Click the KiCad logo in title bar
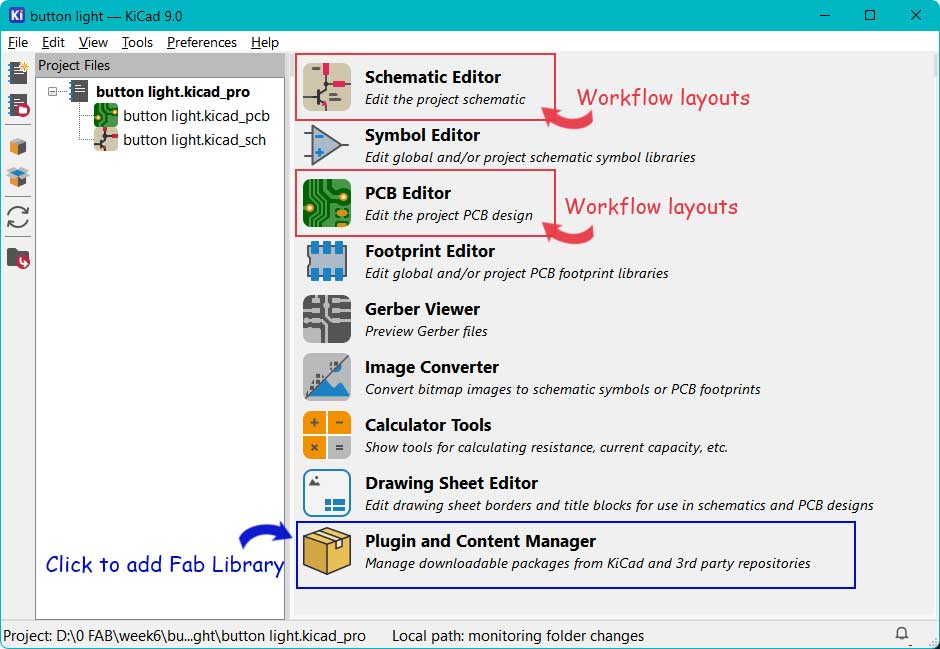Image resolution: width=940 pixels, height=649 pixels. tap(16, 15)
